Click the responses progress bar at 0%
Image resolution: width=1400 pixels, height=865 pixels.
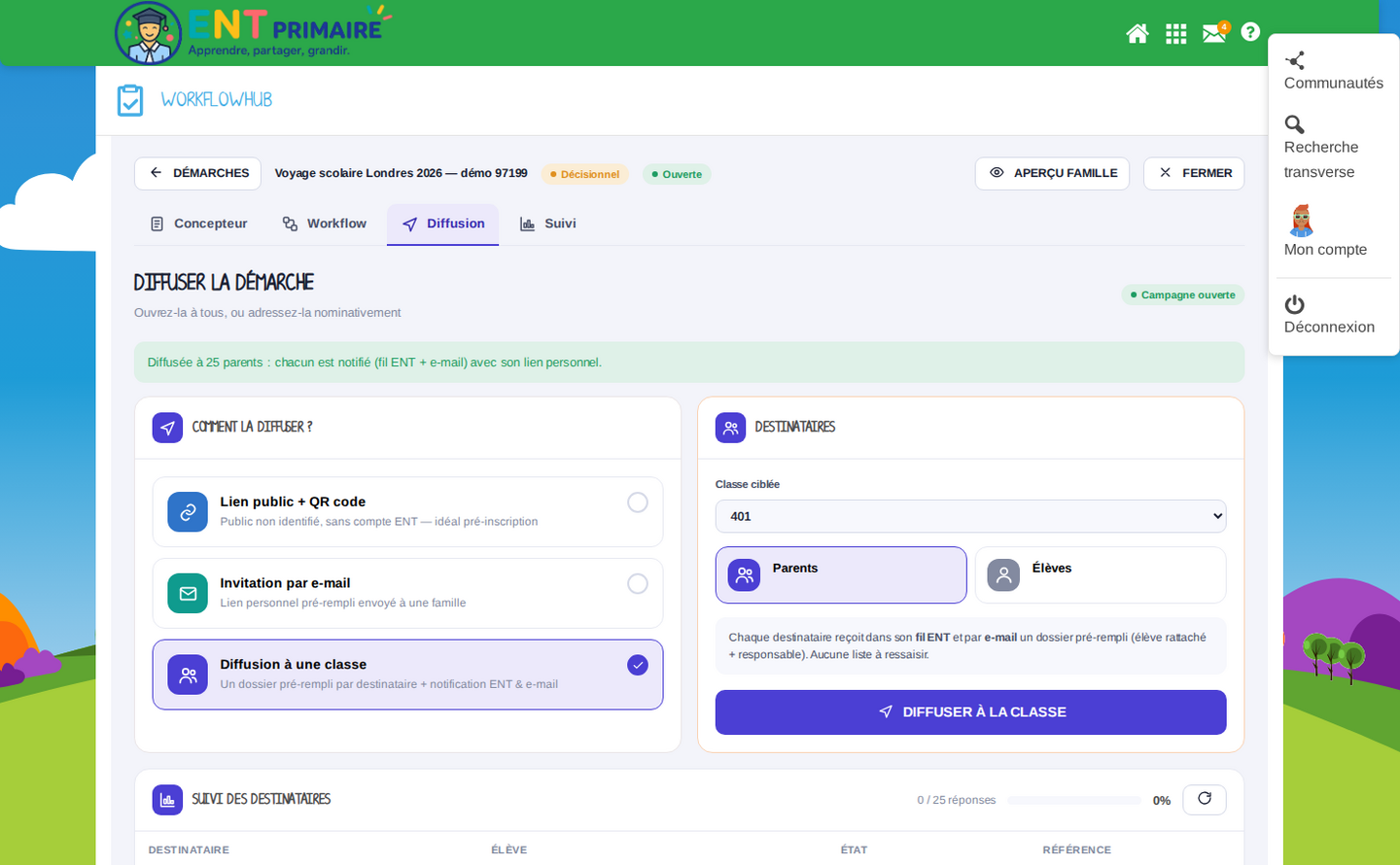point(1074,801)
